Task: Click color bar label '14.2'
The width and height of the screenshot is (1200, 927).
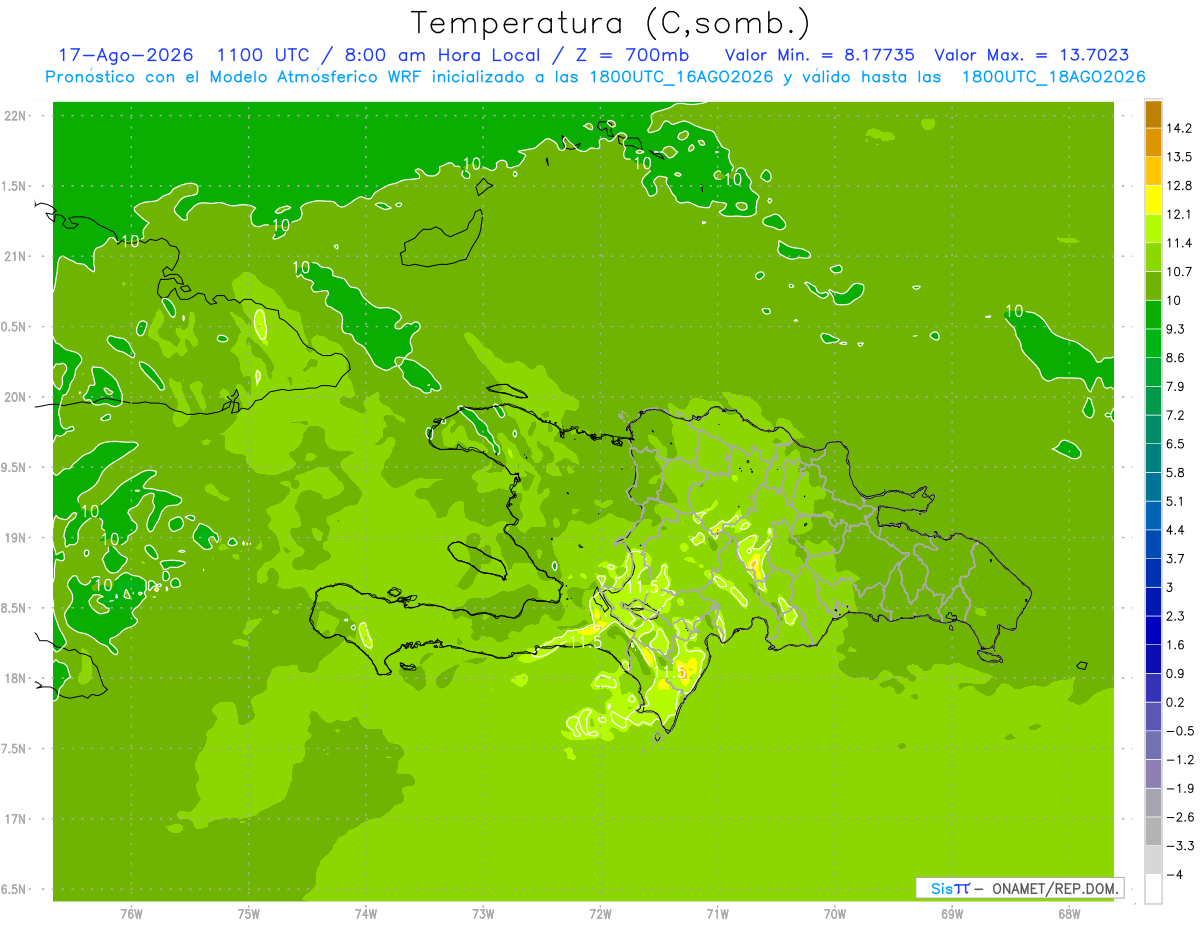Action: [1179, 128]
